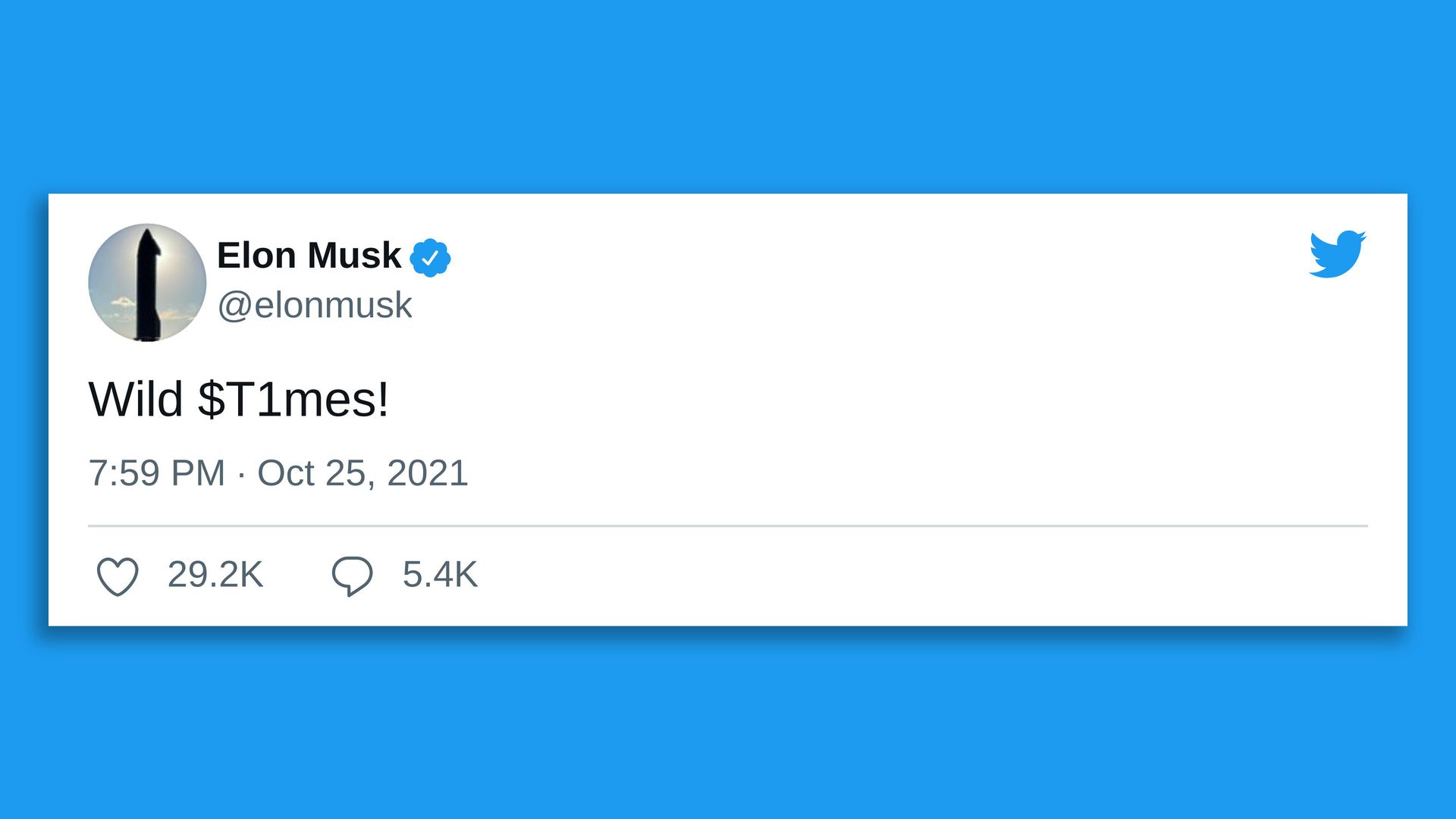Open the rocket profile picture
Screen dimensions: 1456x819
147,282
